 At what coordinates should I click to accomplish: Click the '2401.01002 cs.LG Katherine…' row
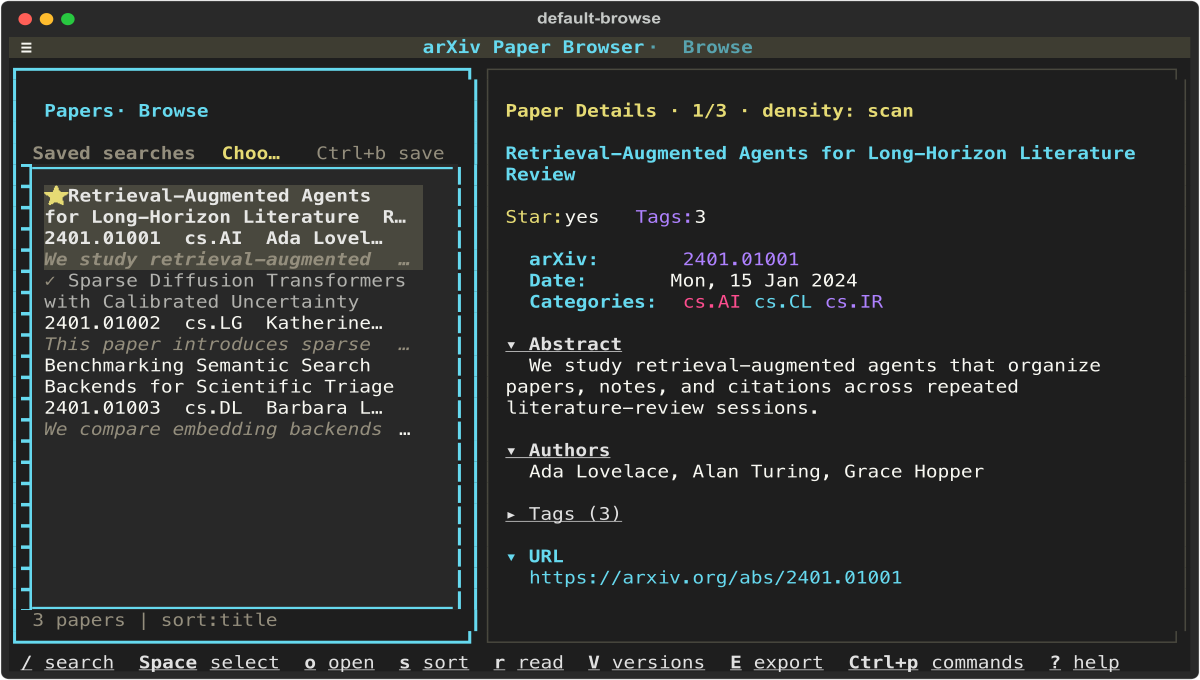click(x=213, y=323)
